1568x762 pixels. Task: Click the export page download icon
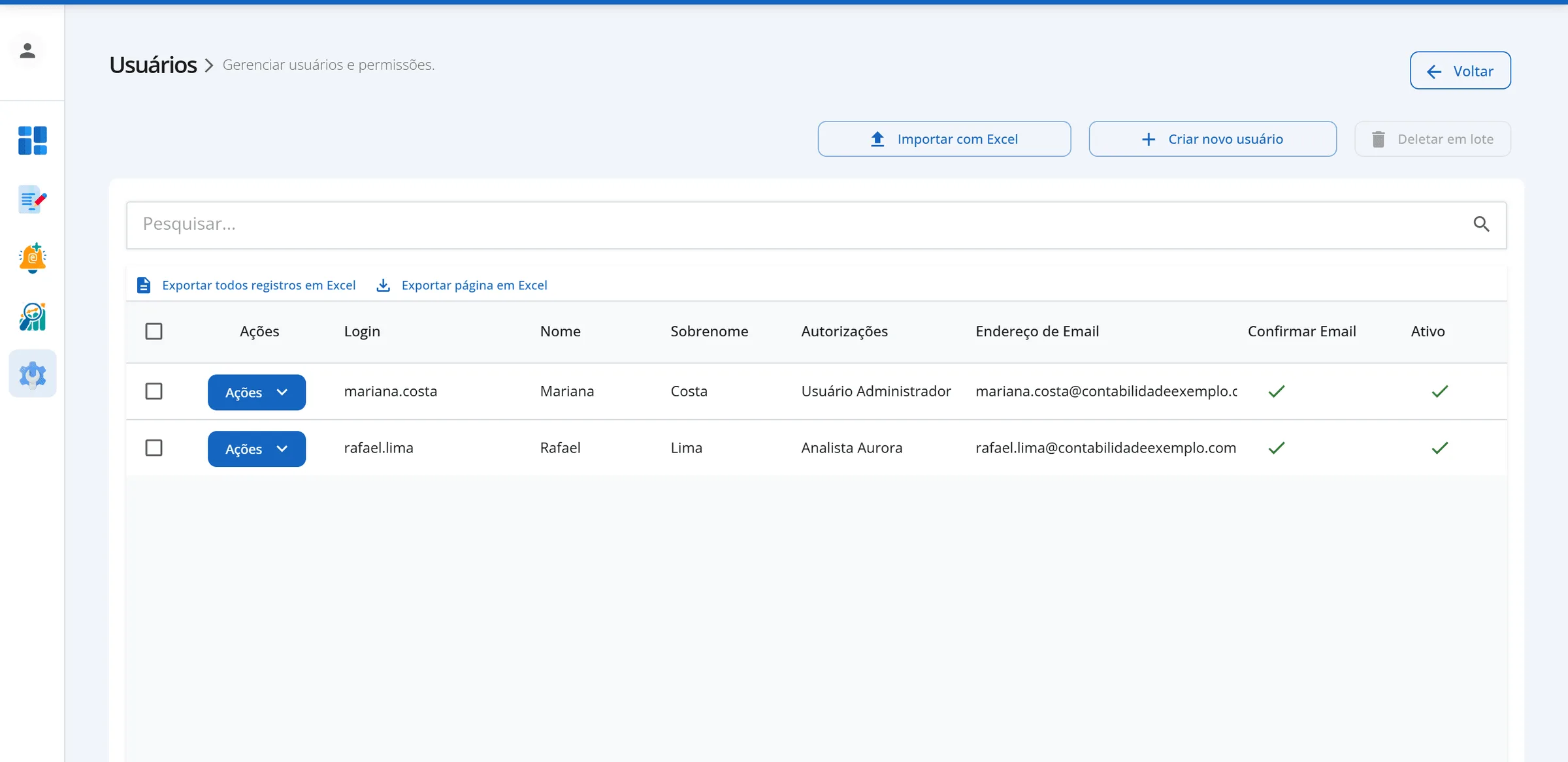coord(384,285)
